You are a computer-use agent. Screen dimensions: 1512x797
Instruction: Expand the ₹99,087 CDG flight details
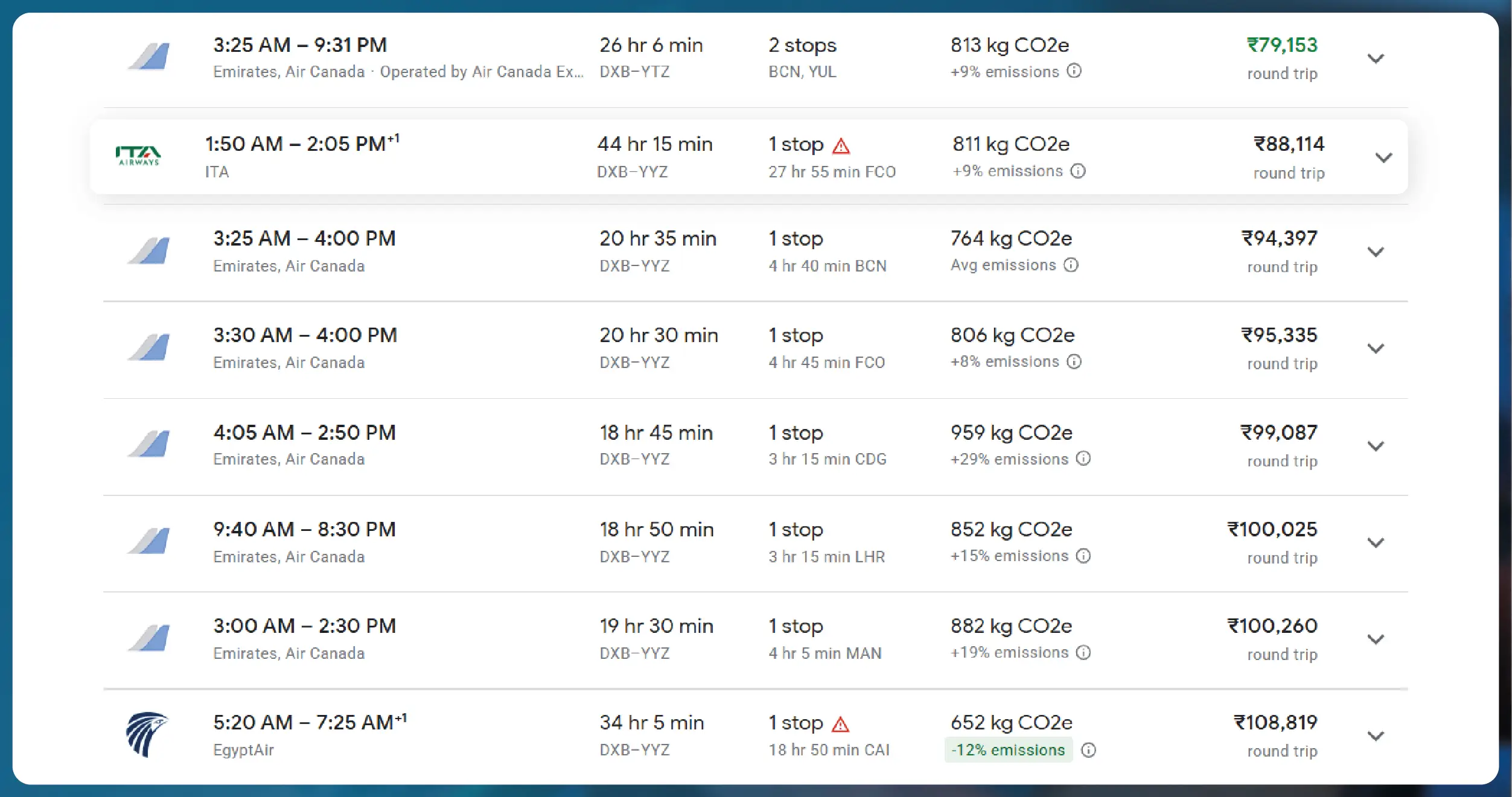click(x=1376, y=446)
